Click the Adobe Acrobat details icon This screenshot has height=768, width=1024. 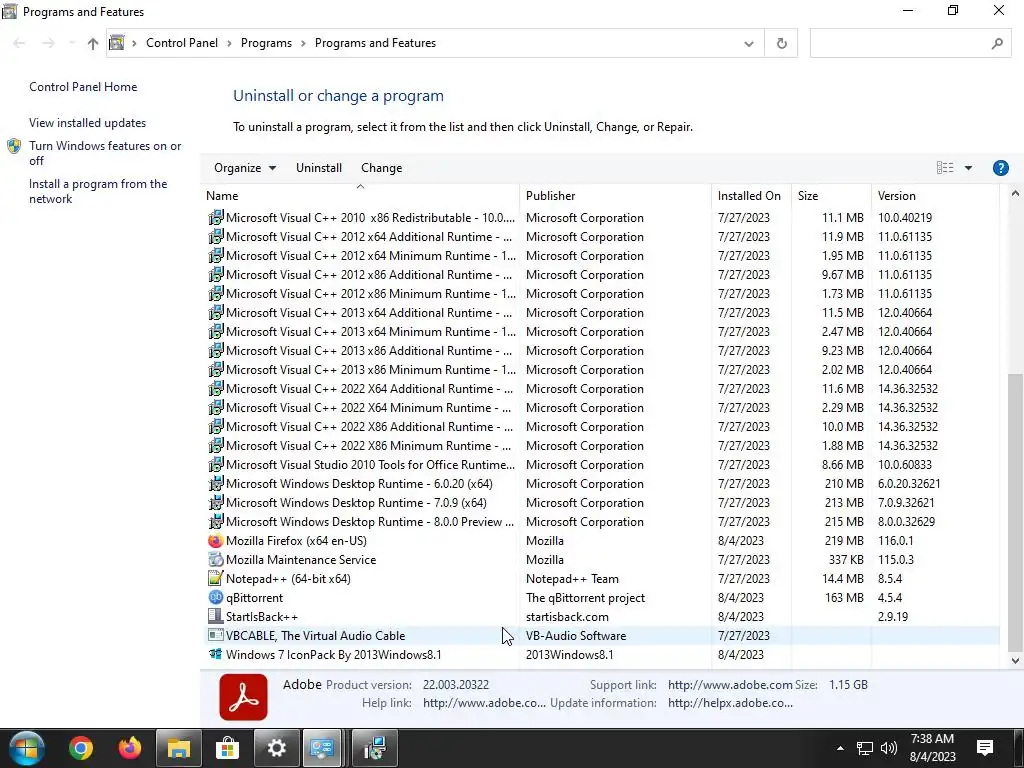coord(243,697)
